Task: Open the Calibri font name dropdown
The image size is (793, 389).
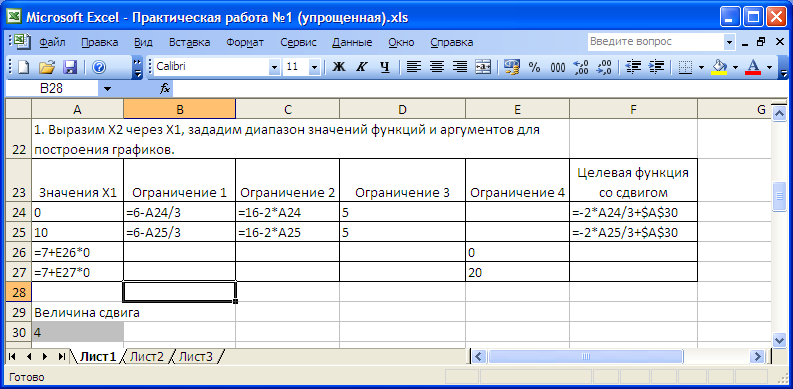Action: click(275, 67)
